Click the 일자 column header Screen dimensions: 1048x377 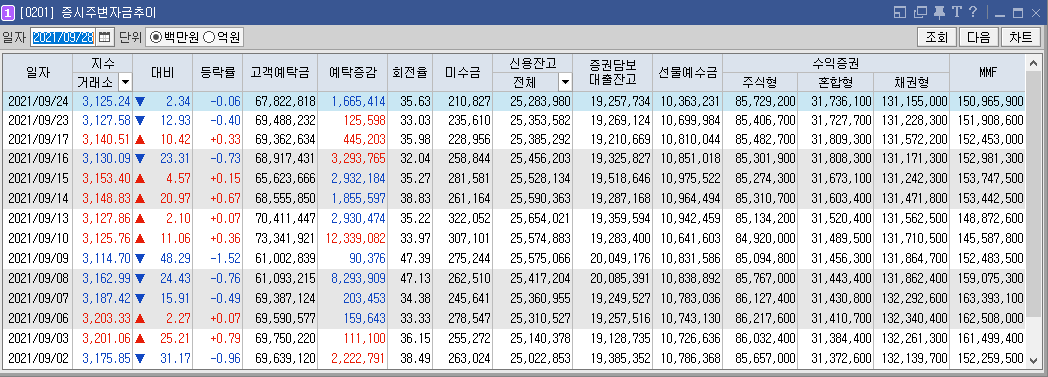[37, 72]
